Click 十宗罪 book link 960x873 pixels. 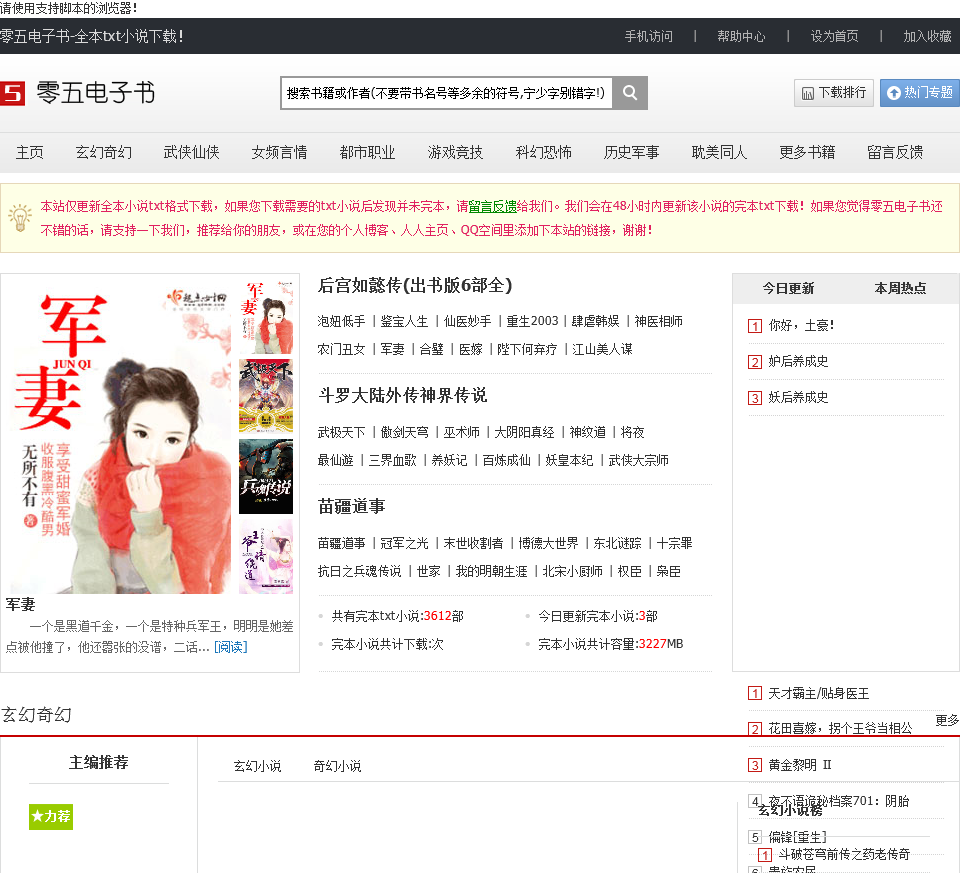click(674, 543)
